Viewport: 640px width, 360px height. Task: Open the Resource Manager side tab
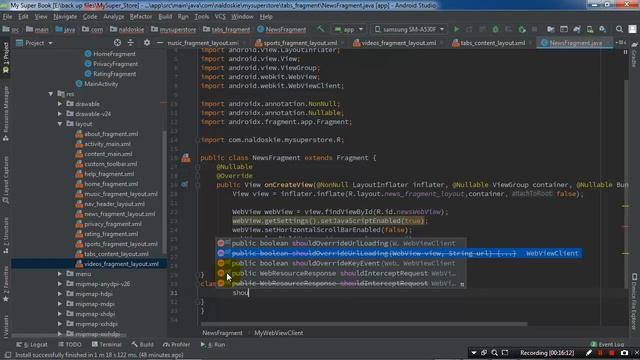click(x=6, y=114)
